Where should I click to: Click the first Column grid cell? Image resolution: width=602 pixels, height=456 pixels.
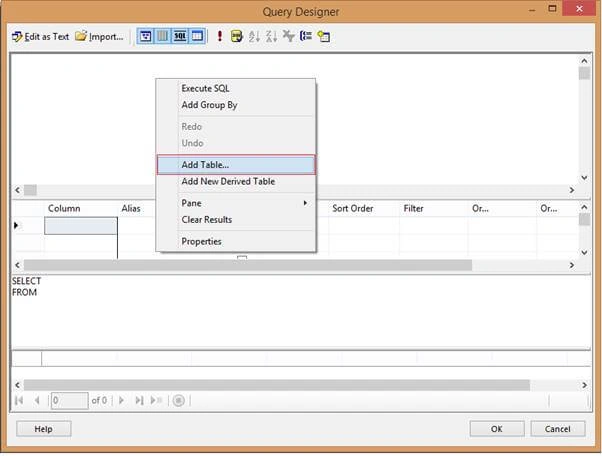(x=81, y=226)
